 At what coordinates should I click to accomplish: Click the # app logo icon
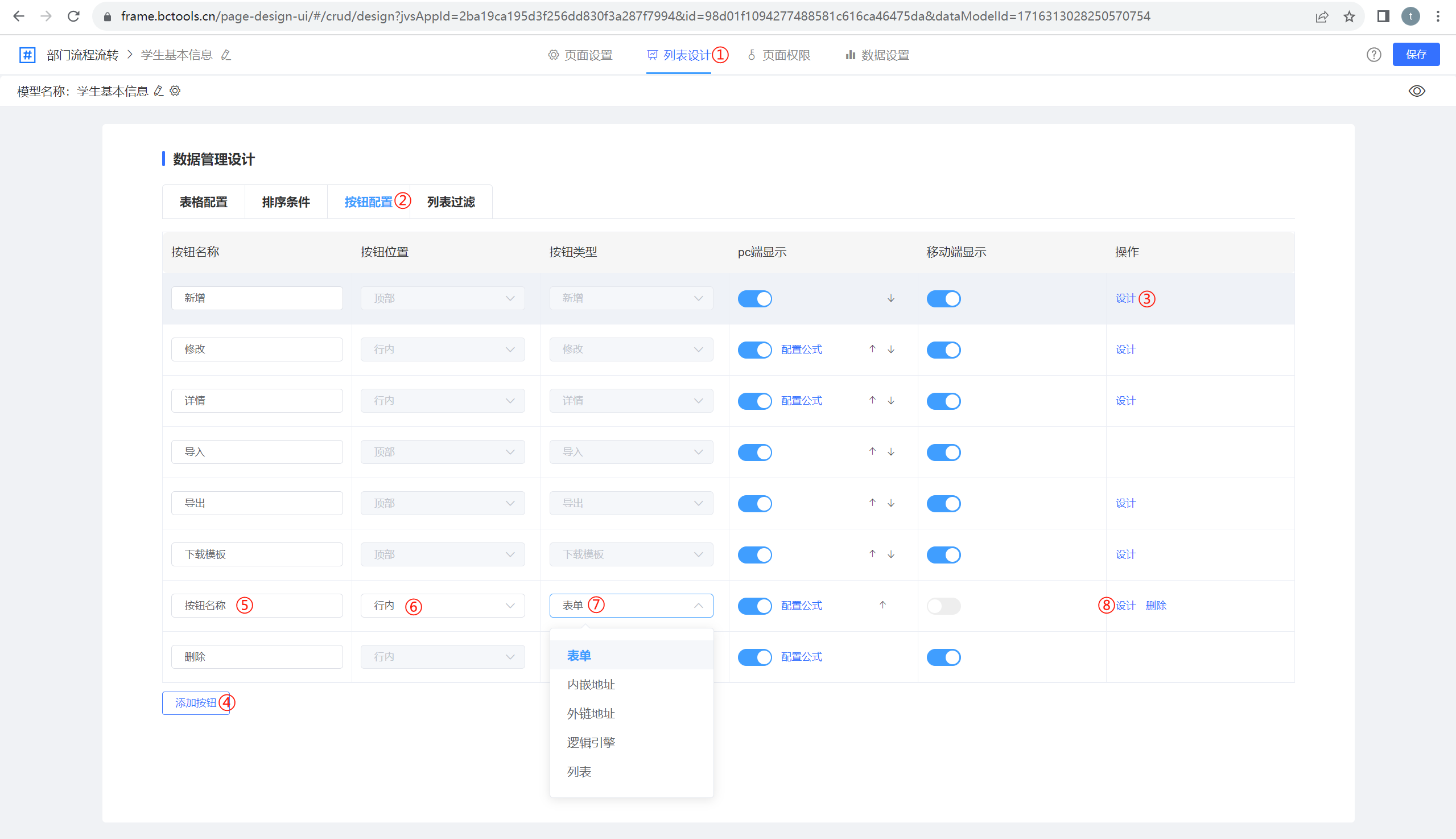point(27,55)
